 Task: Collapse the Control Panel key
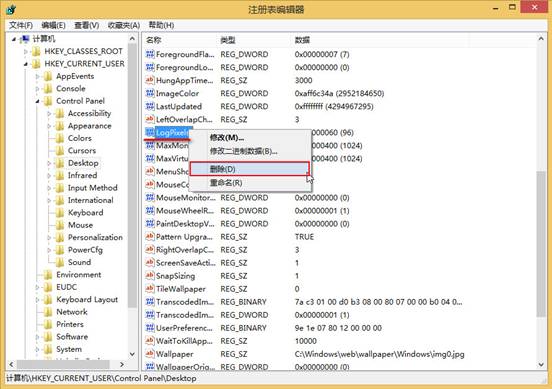(37, 101)
